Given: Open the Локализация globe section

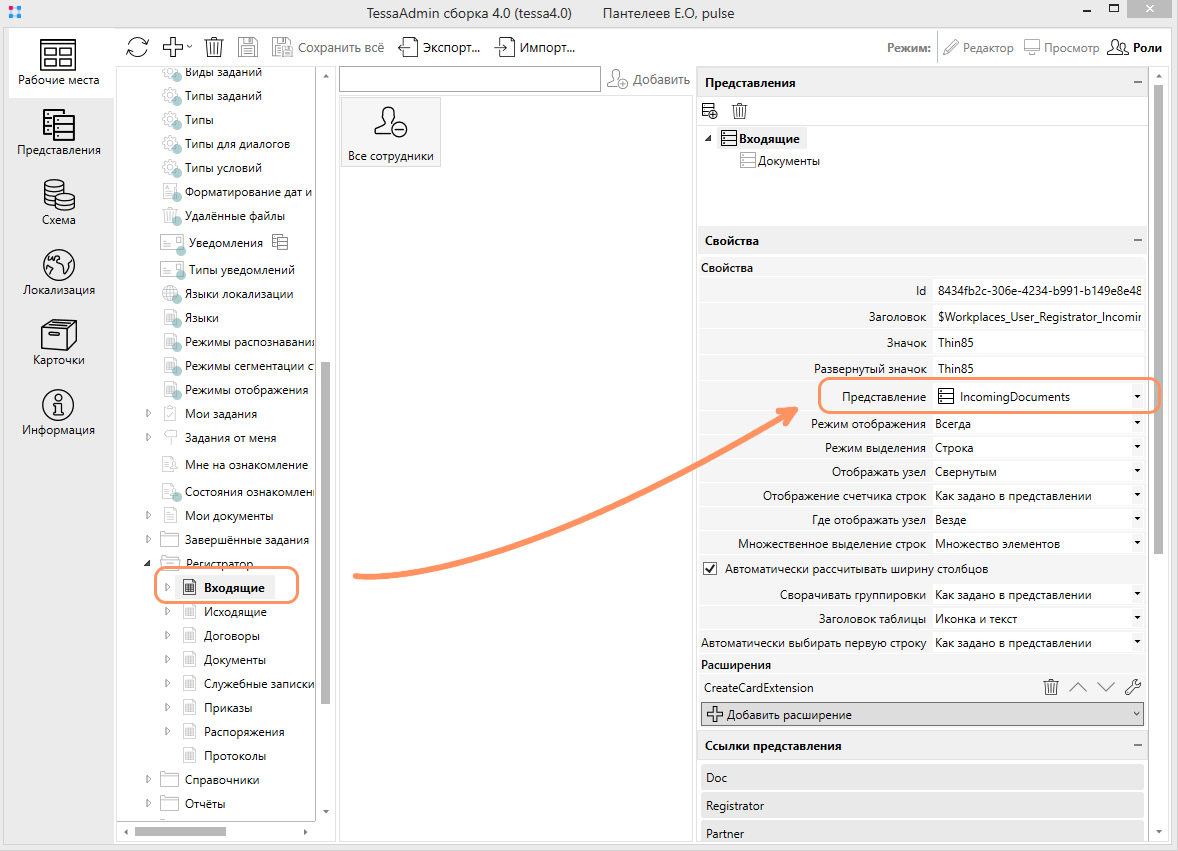Looking at the screenshot, I should (58, 271).
